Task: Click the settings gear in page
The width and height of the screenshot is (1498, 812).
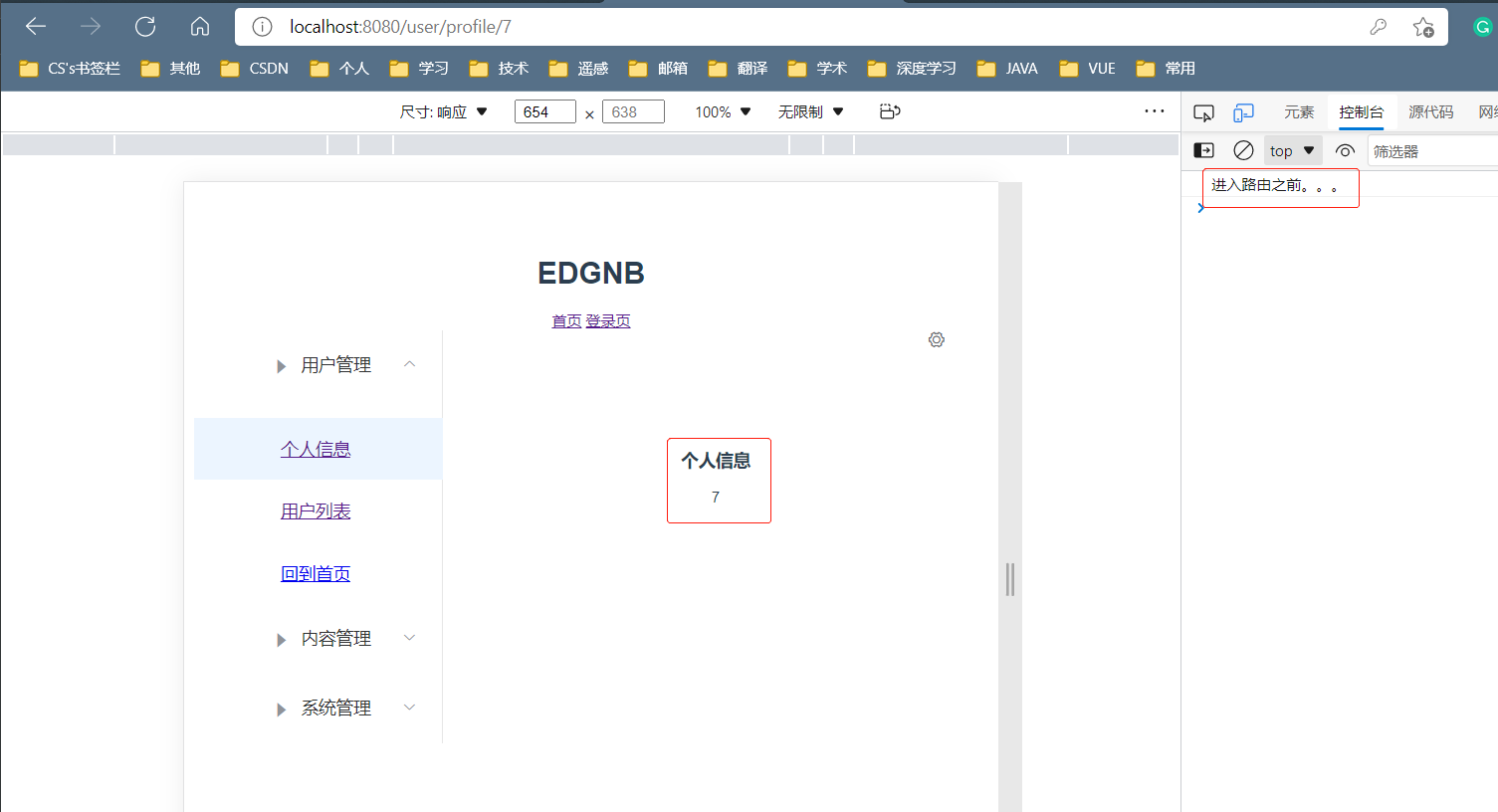Action: [937, 340]
